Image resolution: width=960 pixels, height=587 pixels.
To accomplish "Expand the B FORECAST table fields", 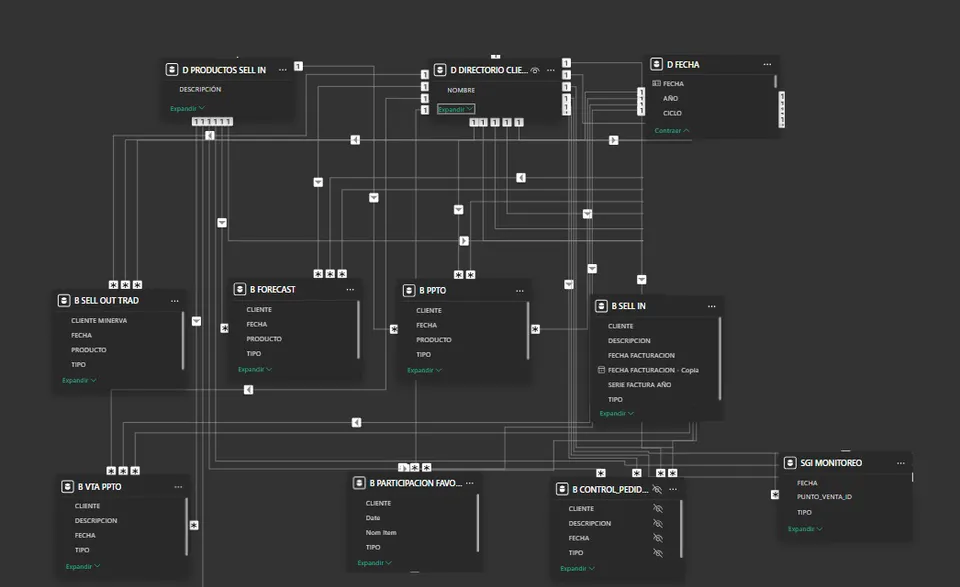I will [x=255, y=369].
